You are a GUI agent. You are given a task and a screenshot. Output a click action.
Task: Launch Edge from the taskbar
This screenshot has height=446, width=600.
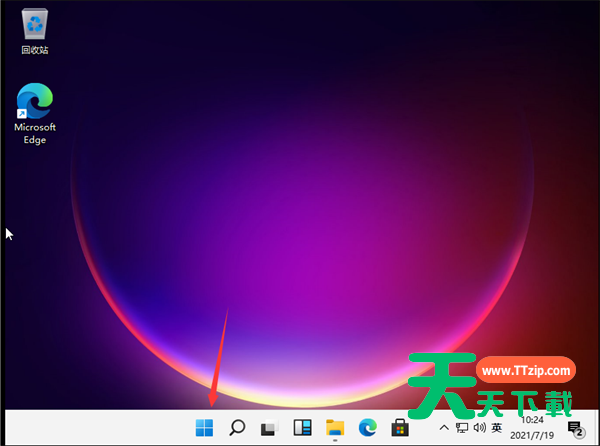367,428
